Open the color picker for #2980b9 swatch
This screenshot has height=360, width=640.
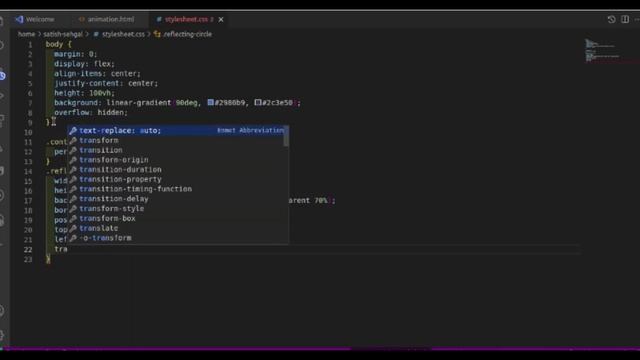click(211, 102)
